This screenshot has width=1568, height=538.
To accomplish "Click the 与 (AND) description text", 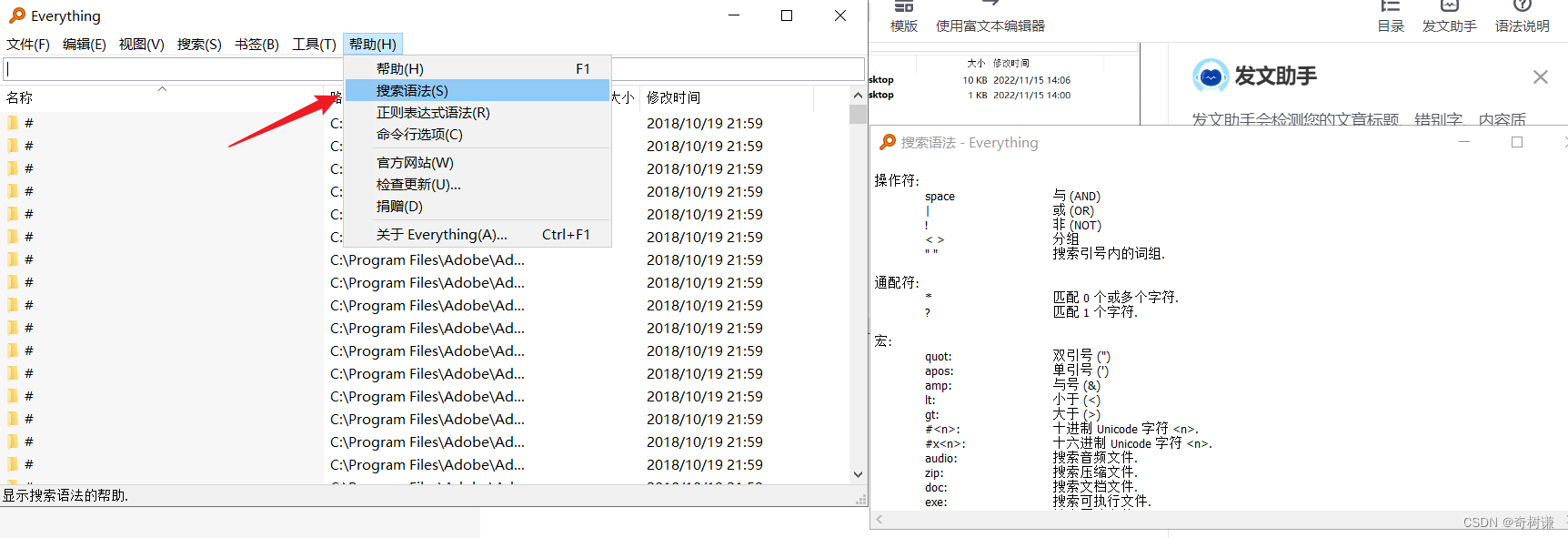I will [x=1076, y=196].
